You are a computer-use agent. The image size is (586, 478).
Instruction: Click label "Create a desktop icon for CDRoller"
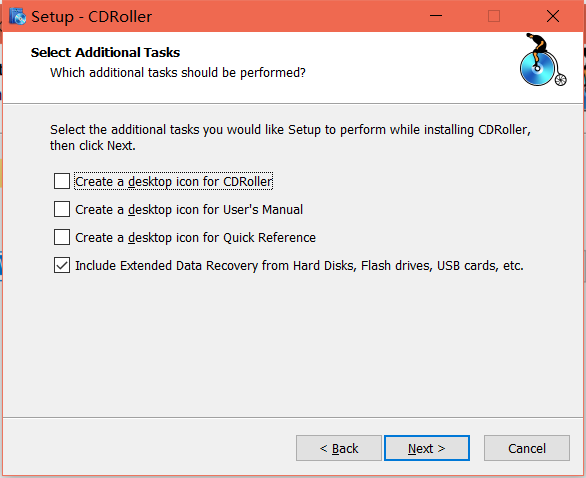point(174,181)
